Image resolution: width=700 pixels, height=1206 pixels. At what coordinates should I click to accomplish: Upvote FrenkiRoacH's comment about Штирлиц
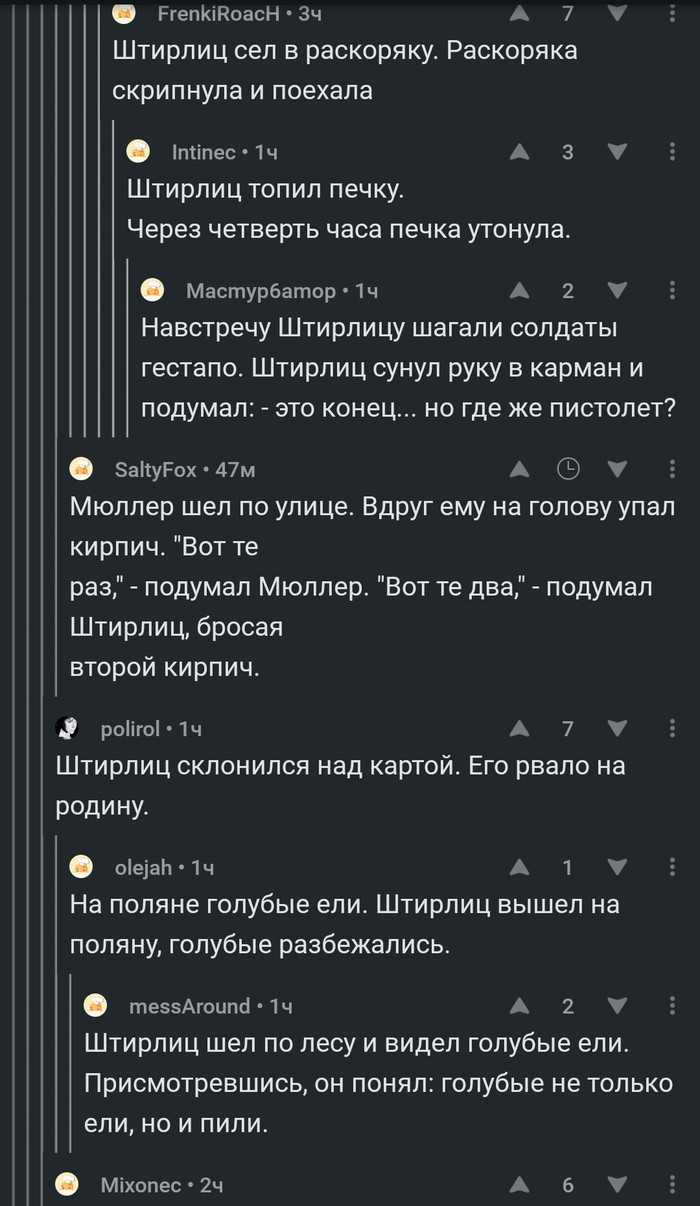coord(519,14)
